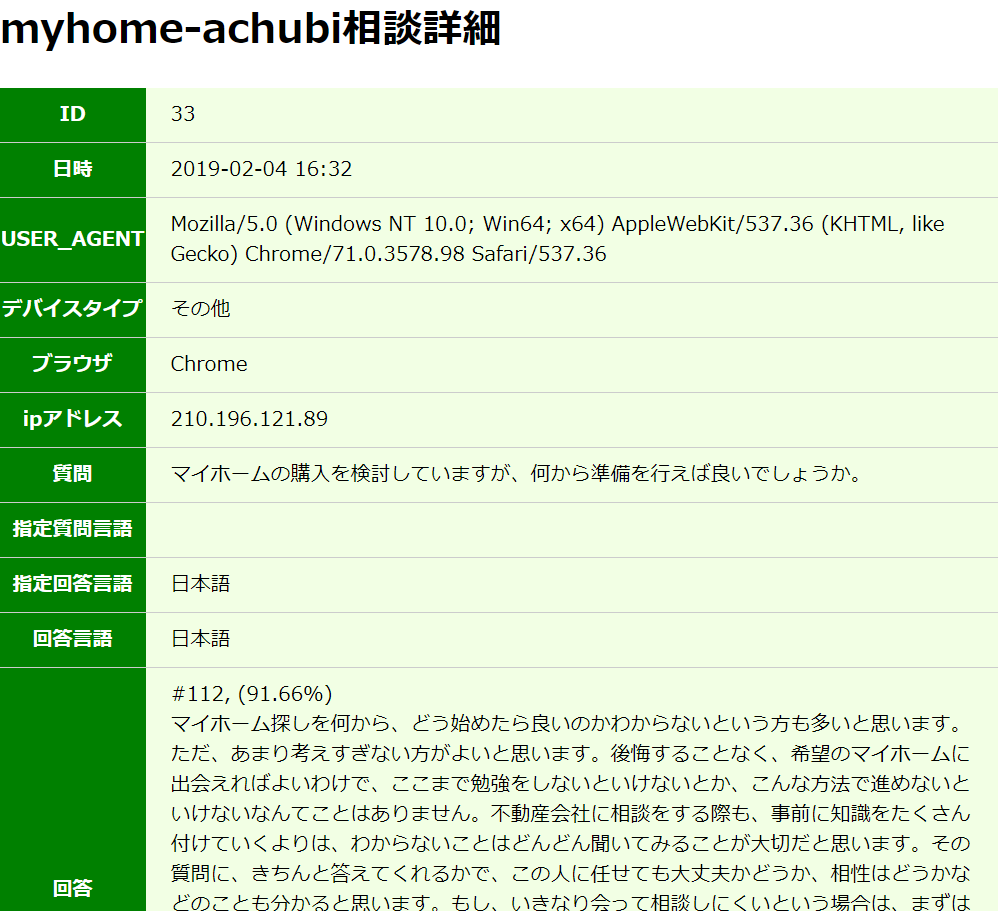Screen dimensions: 998x911
Task: Click the 回答 header cell
Action: 72,888
